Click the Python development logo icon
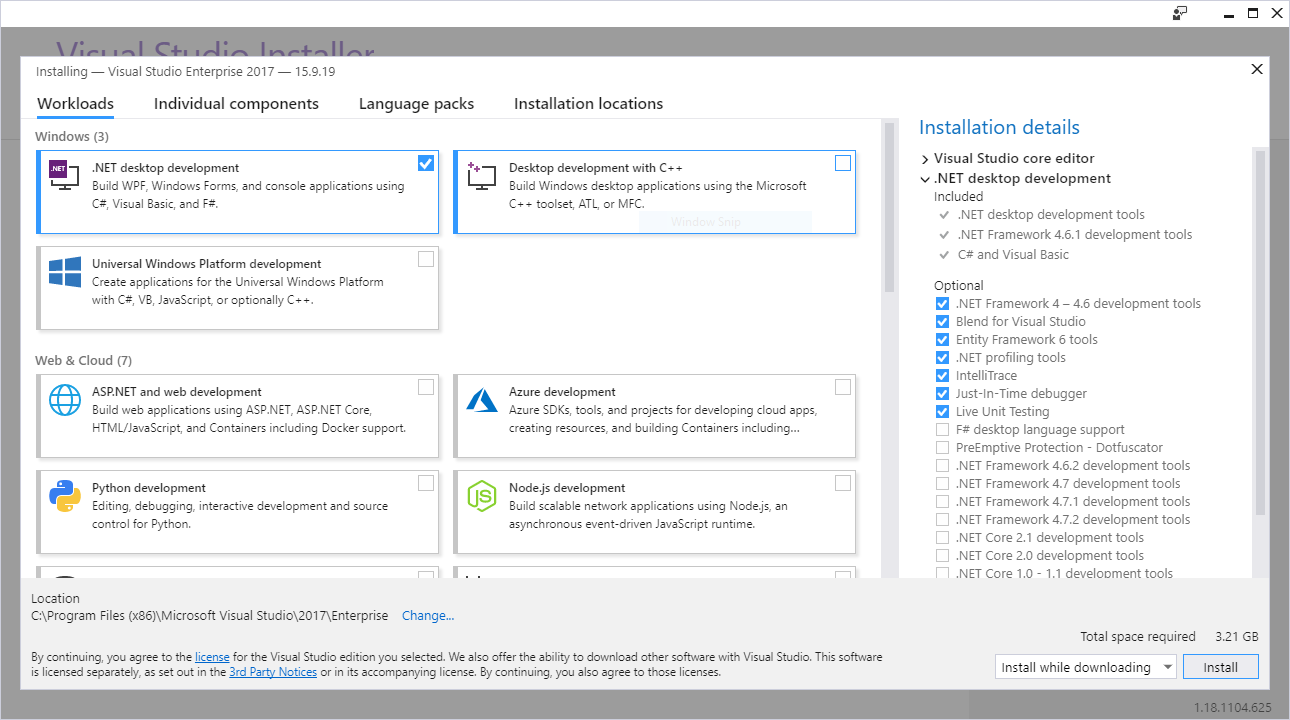The width and height of the screenshot is (1290, 720). tap(64, 496)
